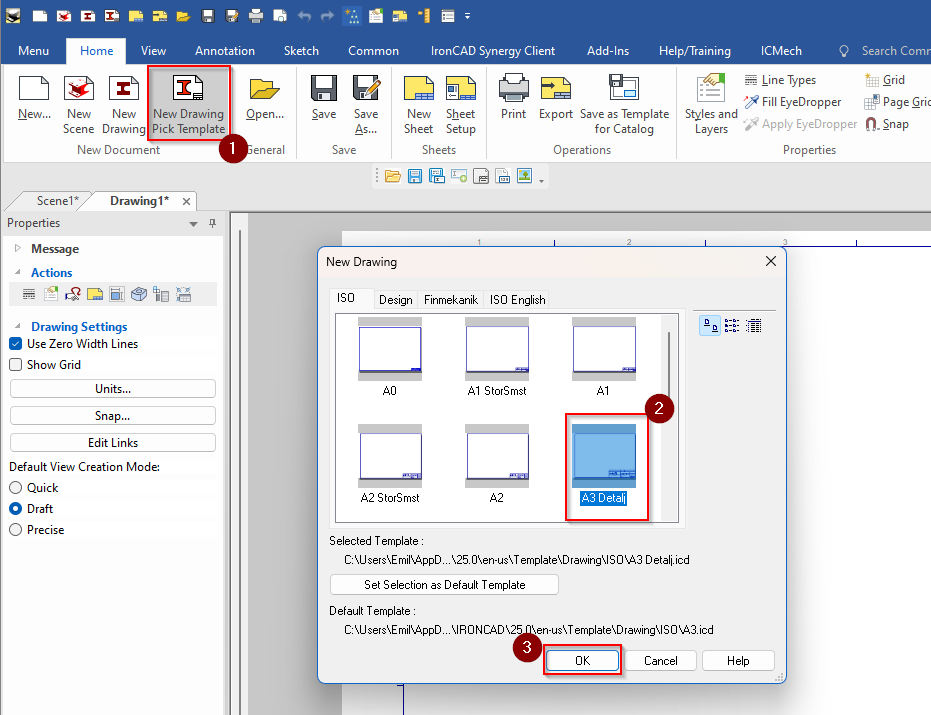Open the Units... settings button
The image size is (931, 715).
tap(113, 389)
